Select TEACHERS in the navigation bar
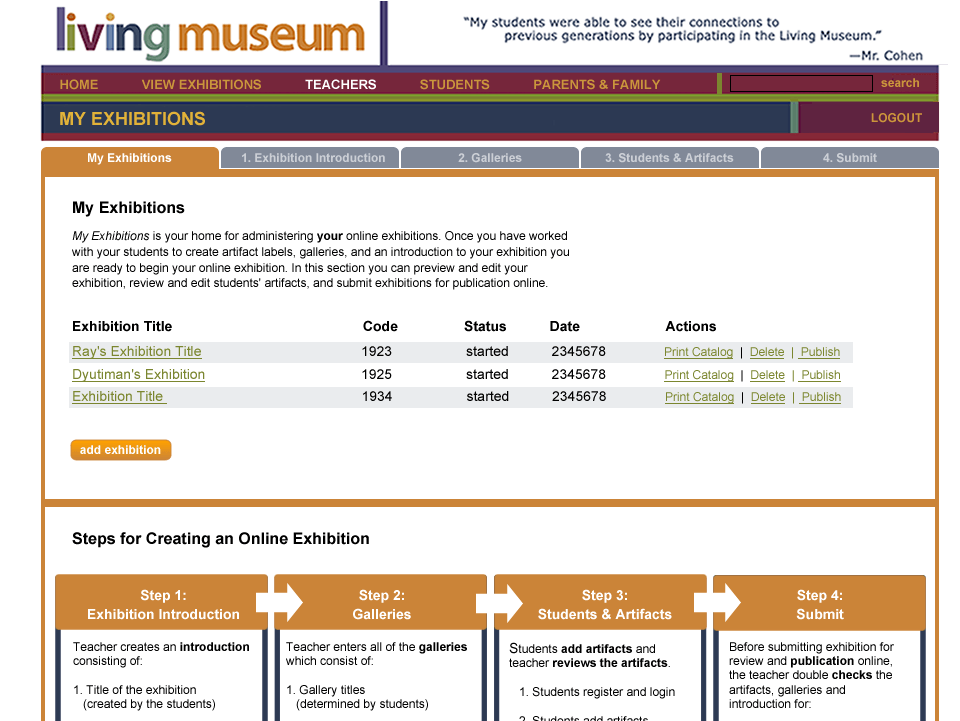The height and width of the screenshot is (721, 960). coord(340,84)
